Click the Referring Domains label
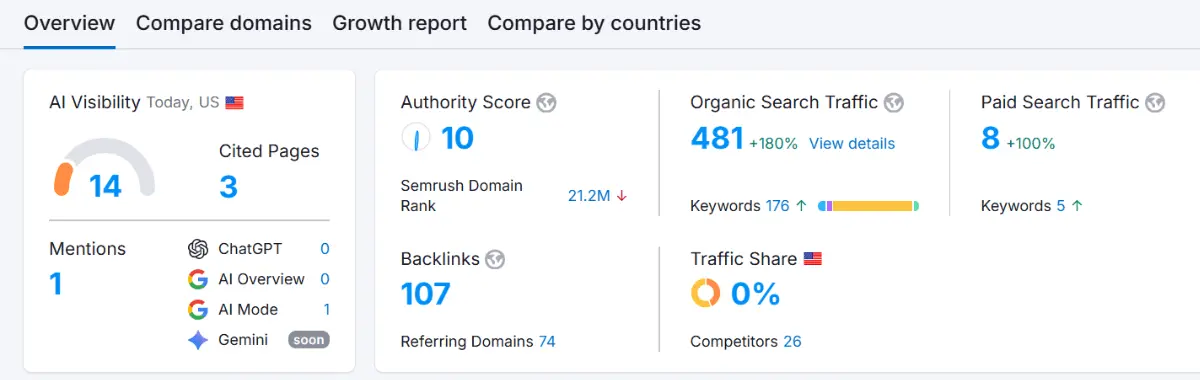 [467, 341]
